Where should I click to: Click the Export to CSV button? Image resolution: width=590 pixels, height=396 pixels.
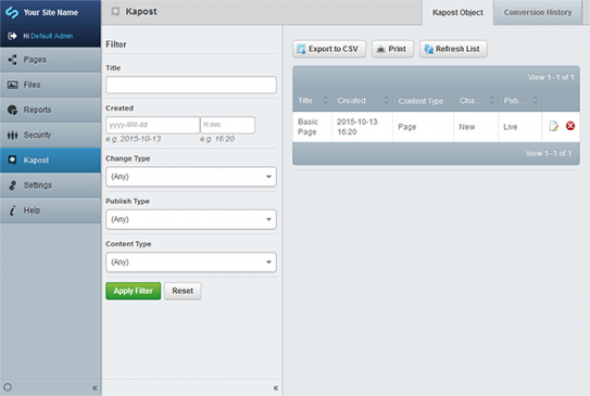pyautogui.click(x=329, y=49)
